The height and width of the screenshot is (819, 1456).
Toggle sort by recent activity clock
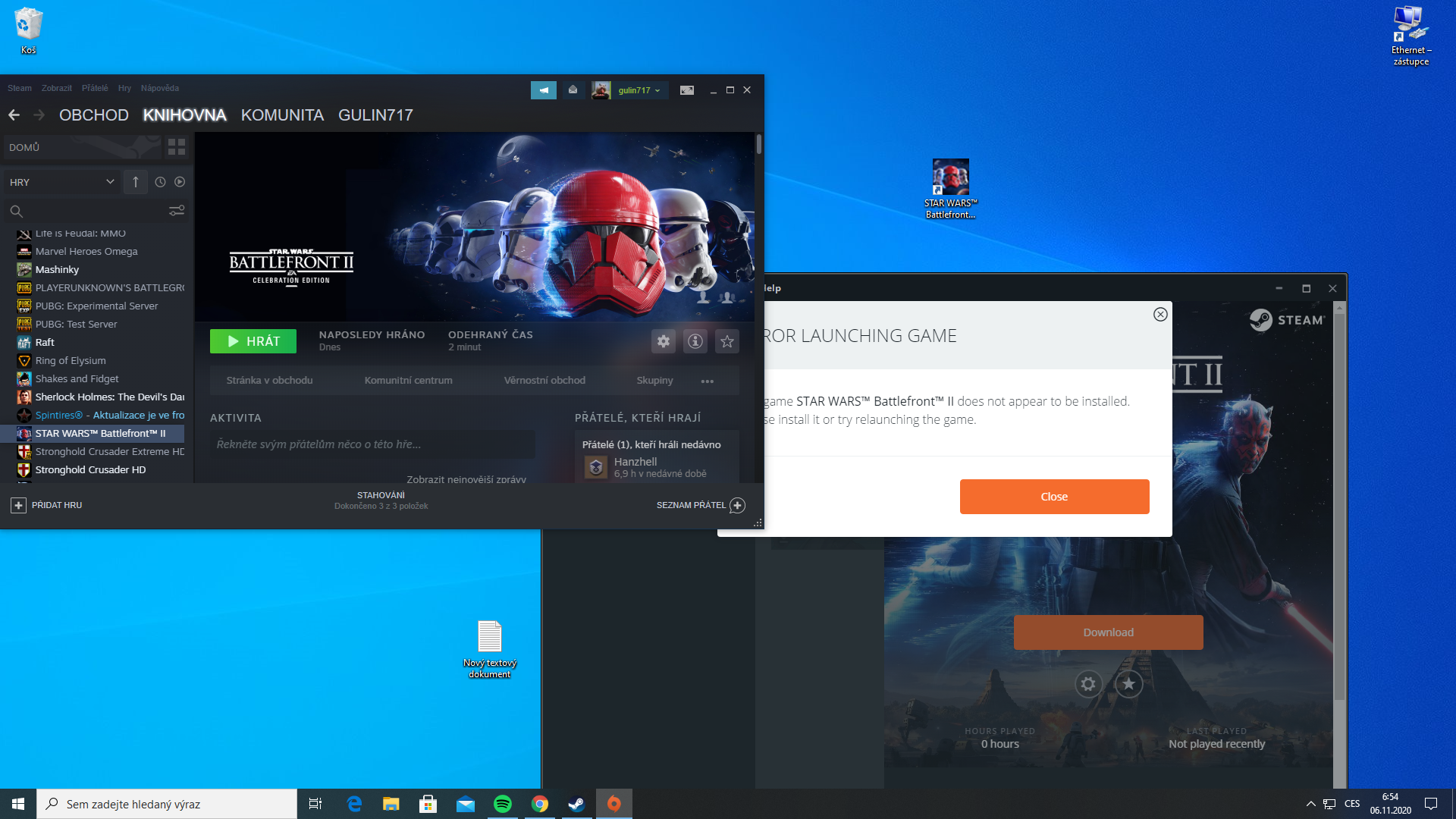click(160, 182)
